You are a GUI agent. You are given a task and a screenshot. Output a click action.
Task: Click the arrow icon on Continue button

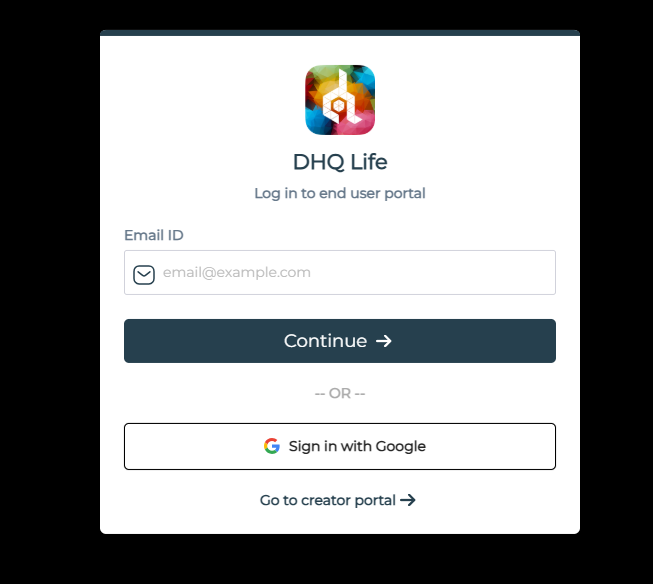coord(384,341)
